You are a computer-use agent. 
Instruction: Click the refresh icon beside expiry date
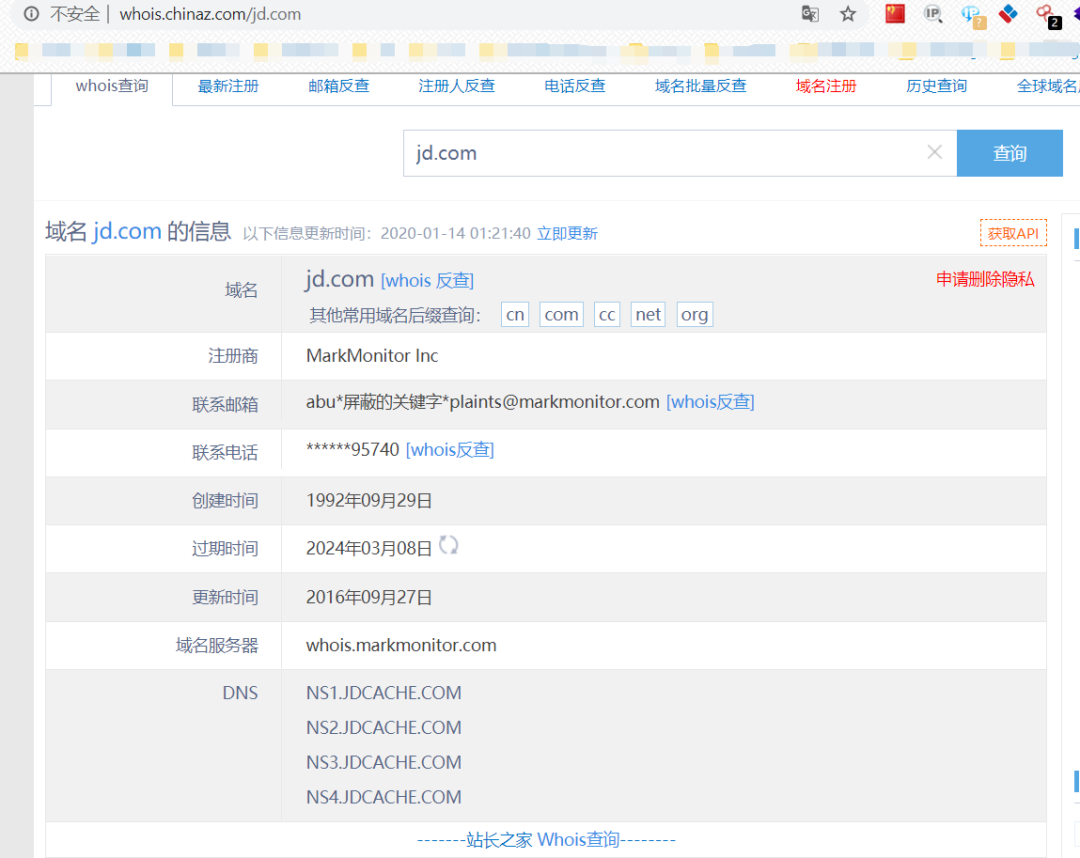[x=448, y=545]
